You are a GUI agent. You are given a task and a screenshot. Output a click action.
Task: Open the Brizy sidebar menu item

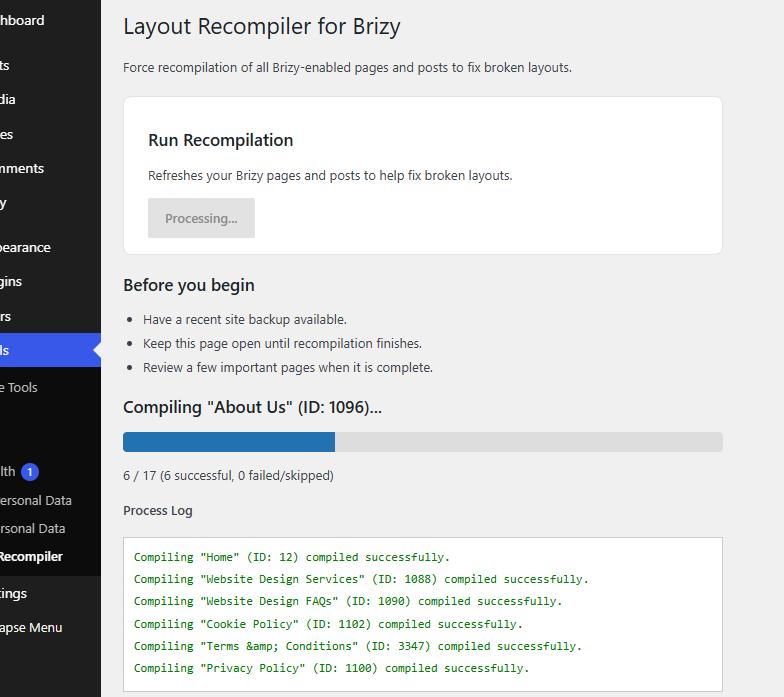coord(4,203)
